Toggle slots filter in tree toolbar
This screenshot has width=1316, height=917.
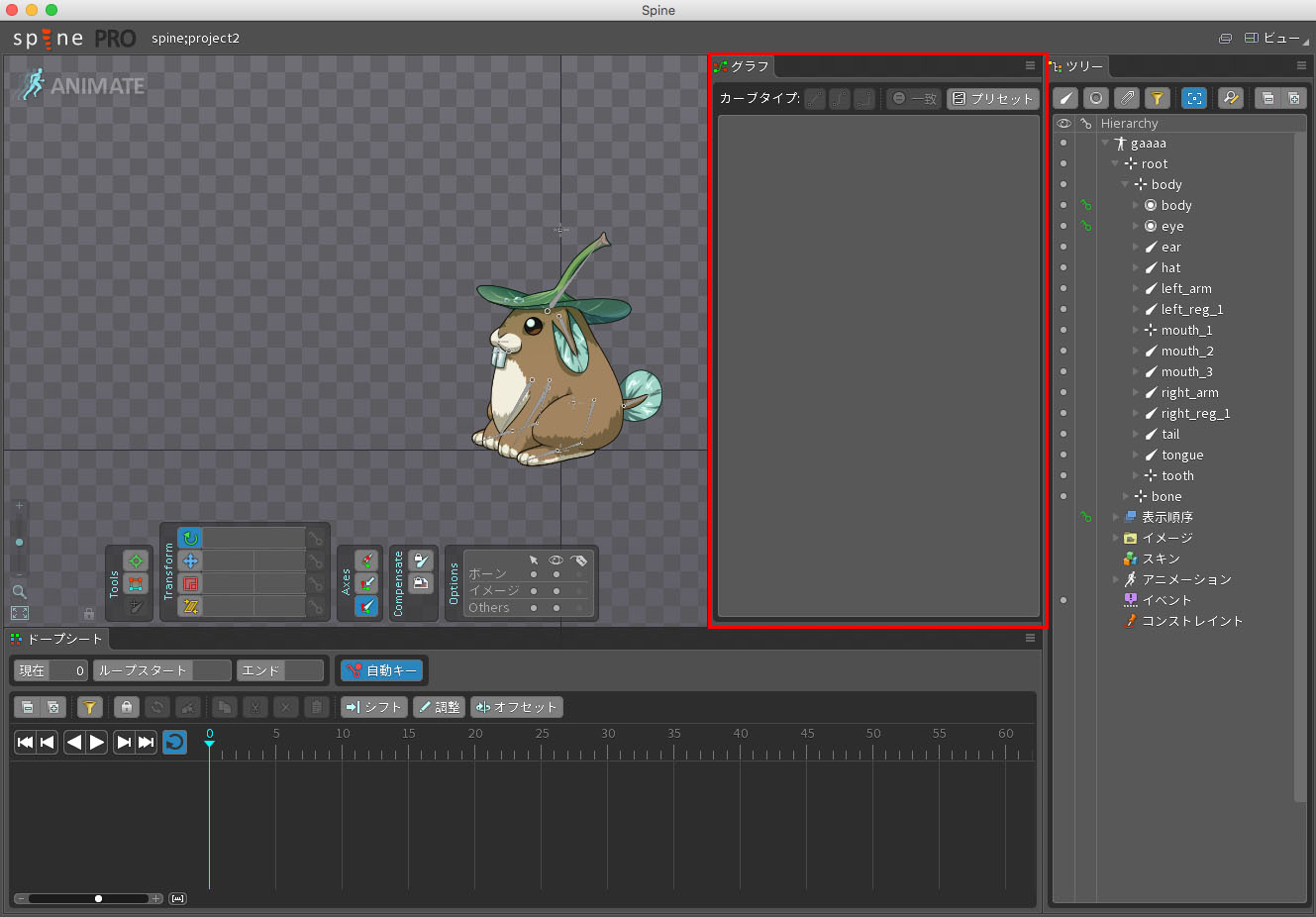pos(1096,98)
